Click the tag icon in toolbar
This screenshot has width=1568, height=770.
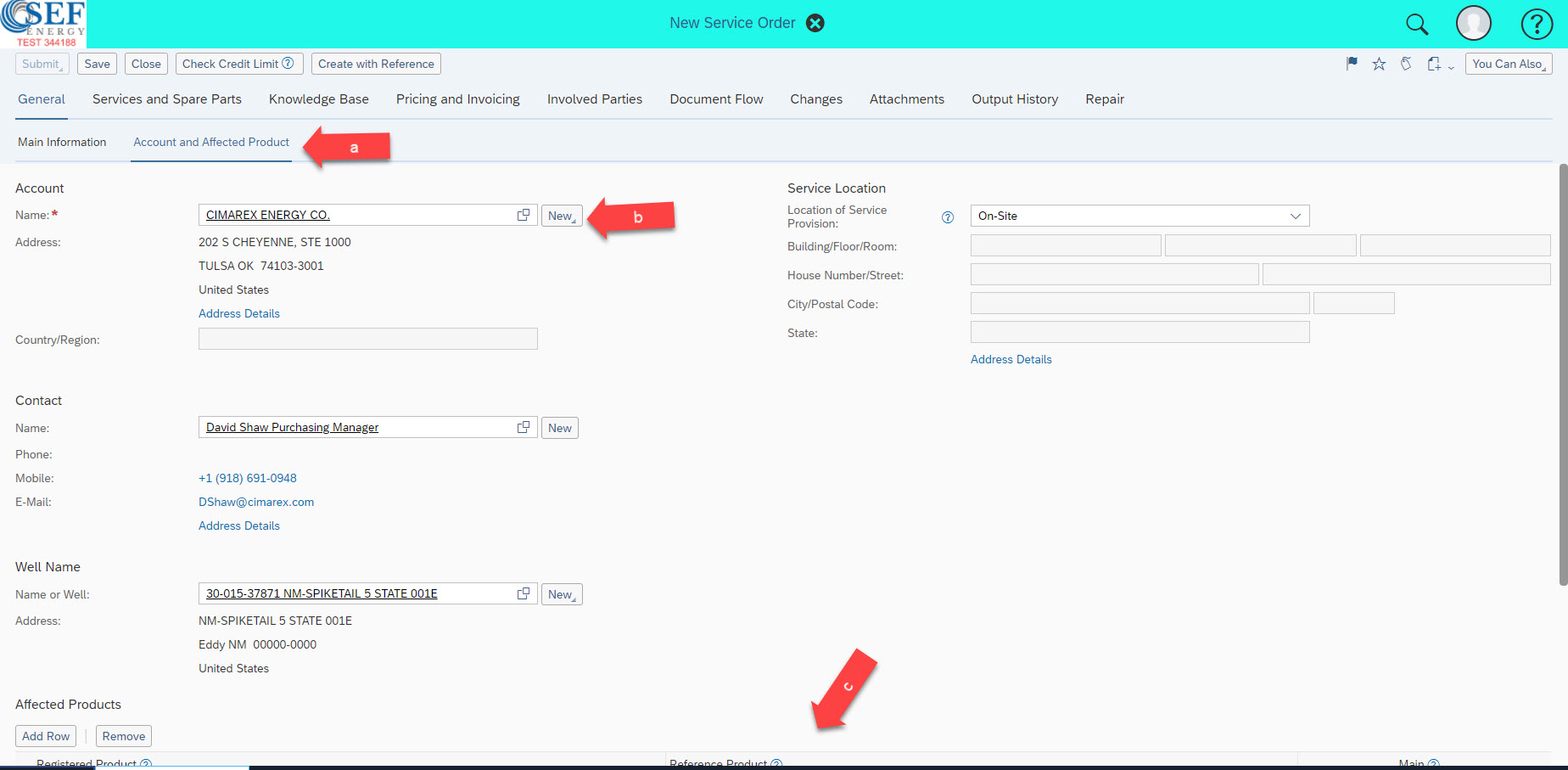coord(1406,64)
